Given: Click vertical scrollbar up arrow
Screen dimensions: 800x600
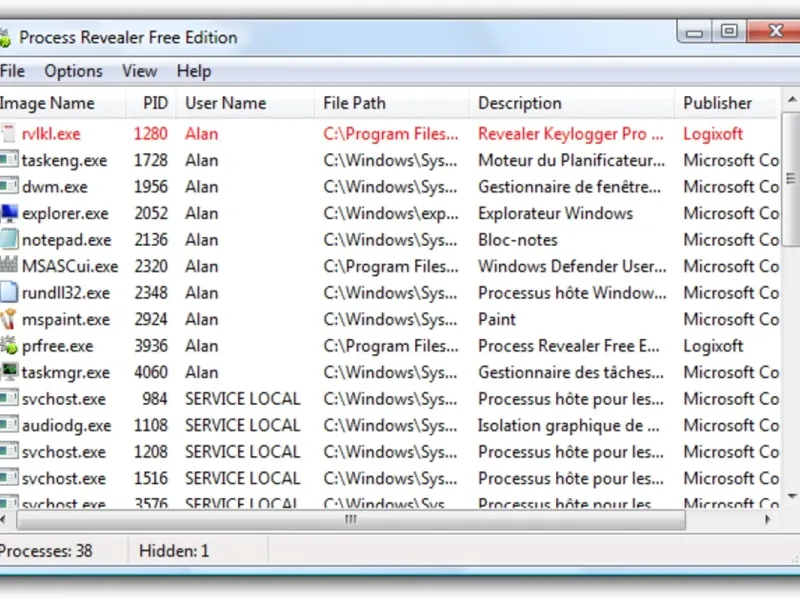Looking at the screenshot, I should [x=792, y=99].
